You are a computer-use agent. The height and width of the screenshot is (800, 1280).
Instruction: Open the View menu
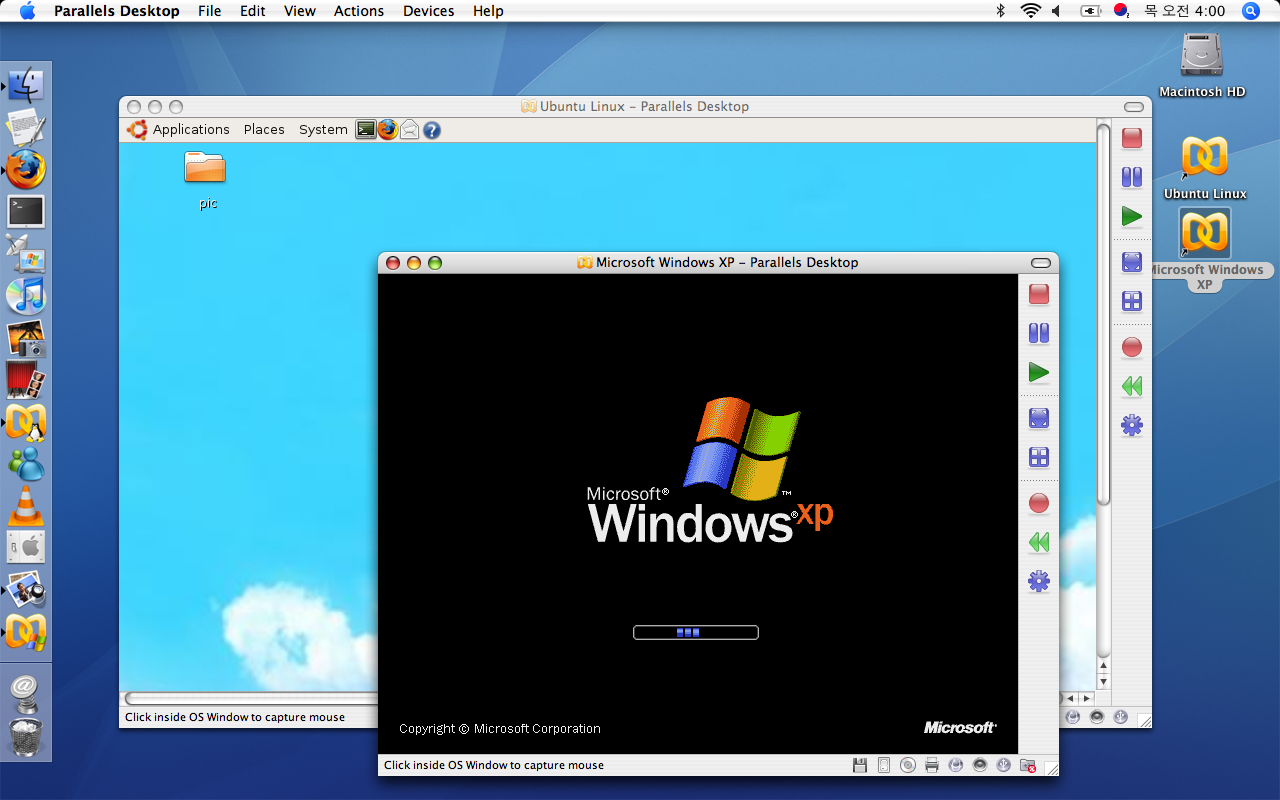300,11
